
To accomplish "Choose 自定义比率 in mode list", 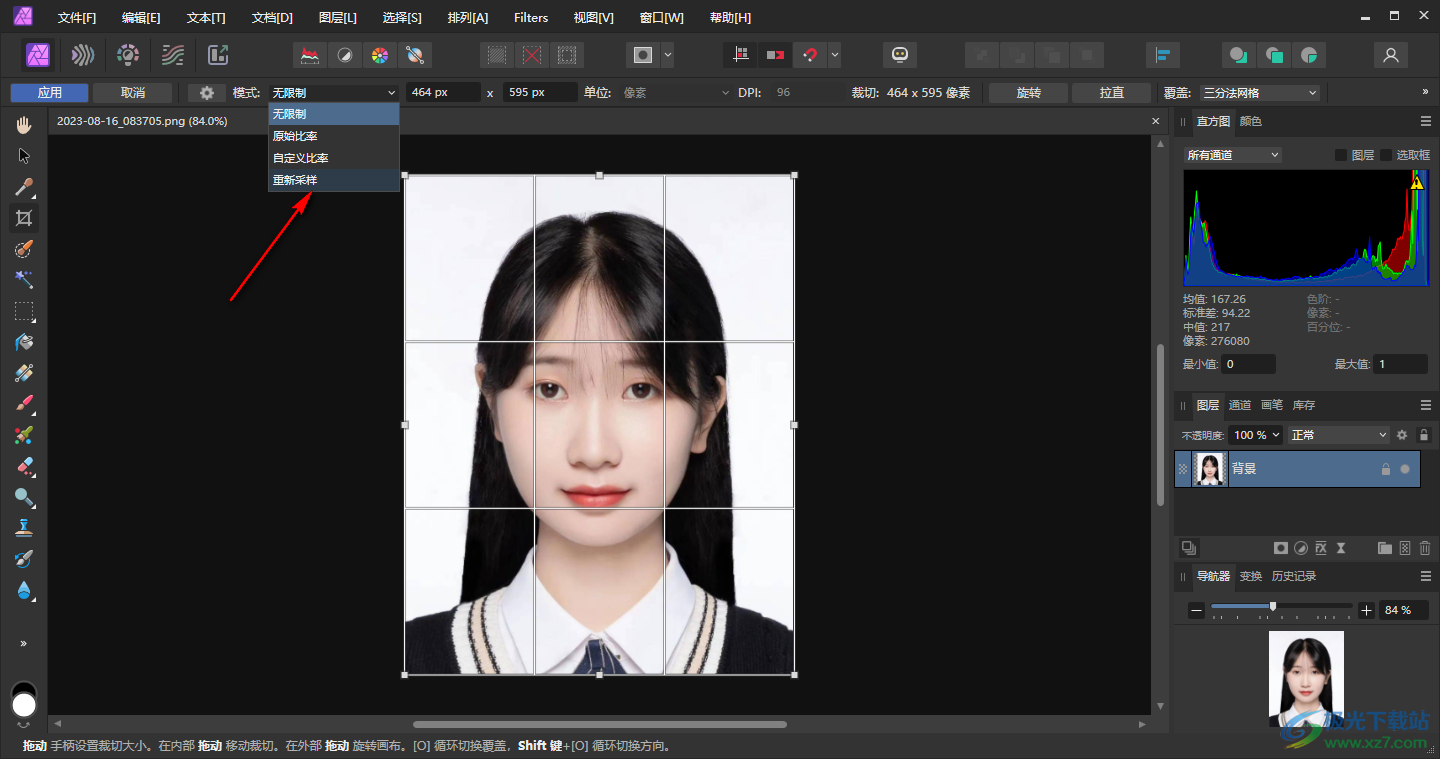I will [x=334, y=158].
